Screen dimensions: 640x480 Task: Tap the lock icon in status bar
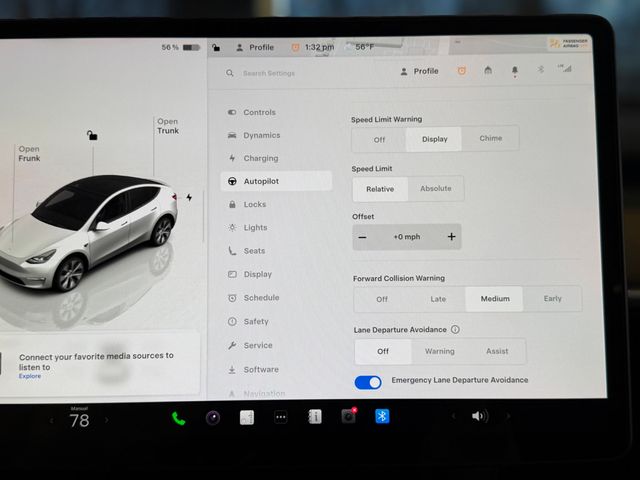(x=216, y=48)
